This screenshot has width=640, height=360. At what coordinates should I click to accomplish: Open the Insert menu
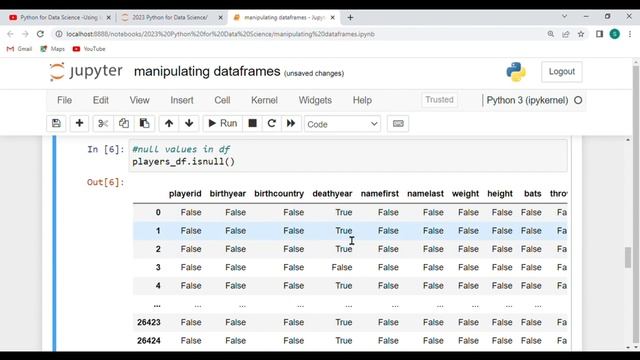(182, 100)
